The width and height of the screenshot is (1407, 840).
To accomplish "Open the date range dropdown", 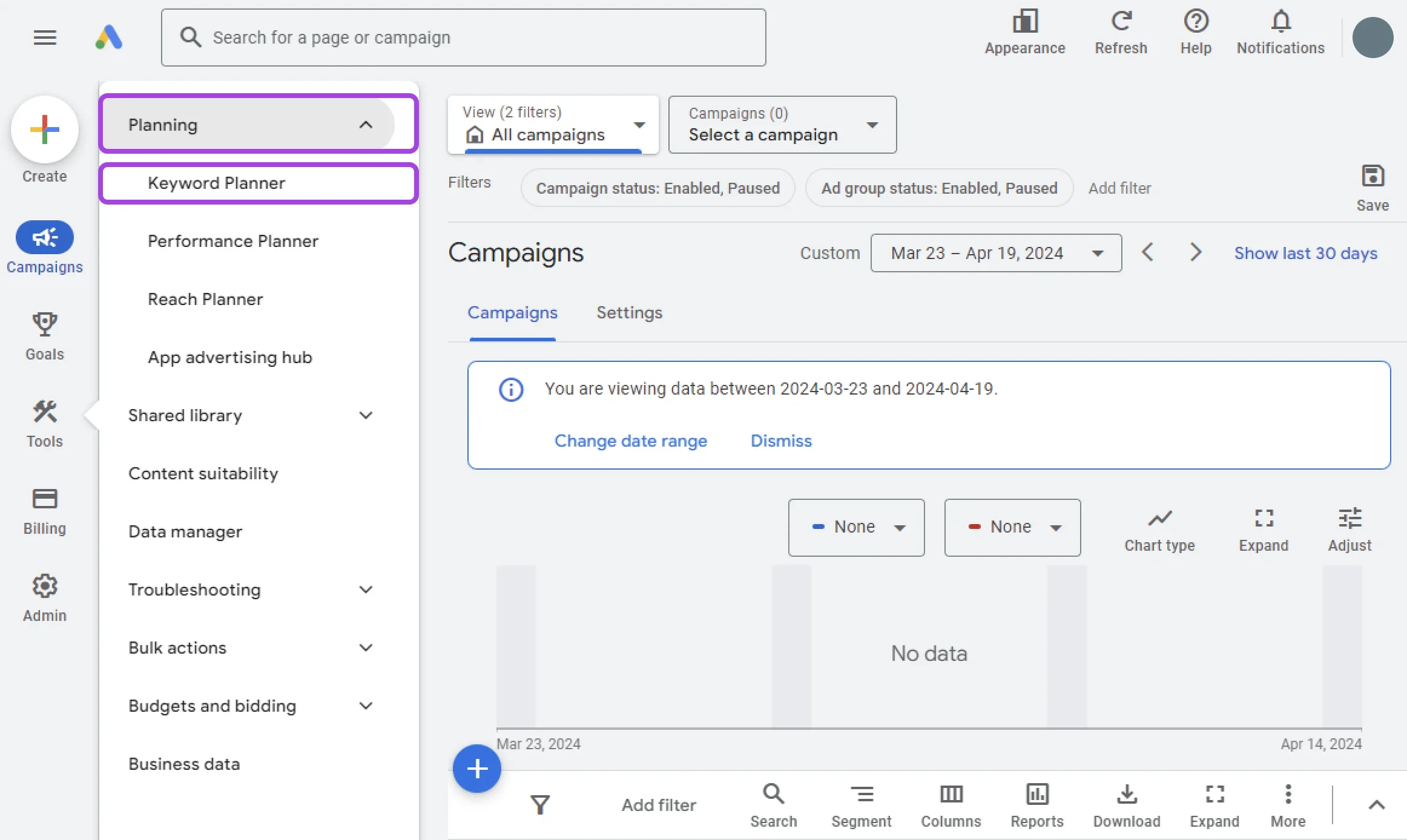I will 996,253.
